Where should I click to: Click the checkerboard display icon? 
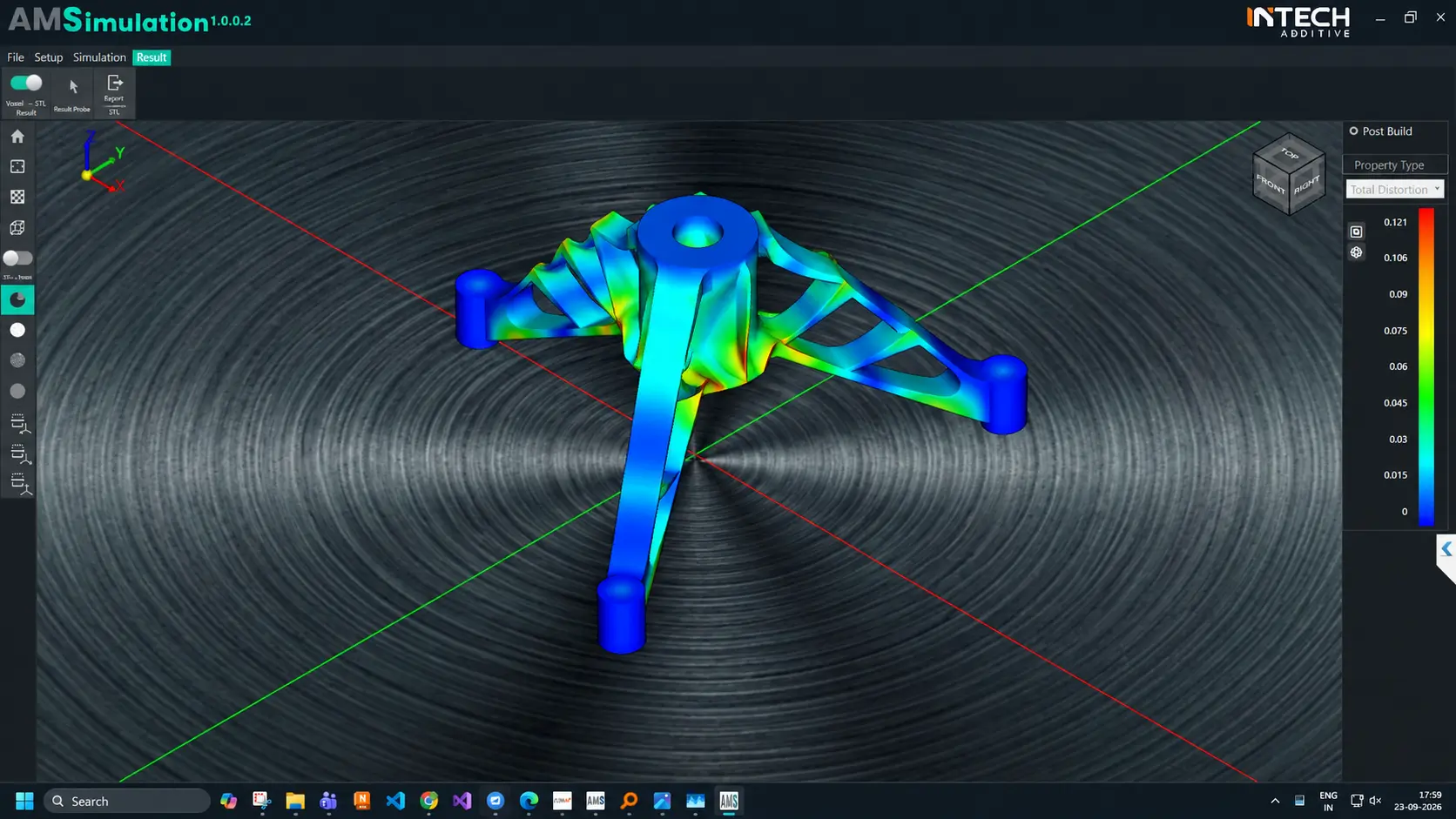pyautogui.click(x=17, y=197)
